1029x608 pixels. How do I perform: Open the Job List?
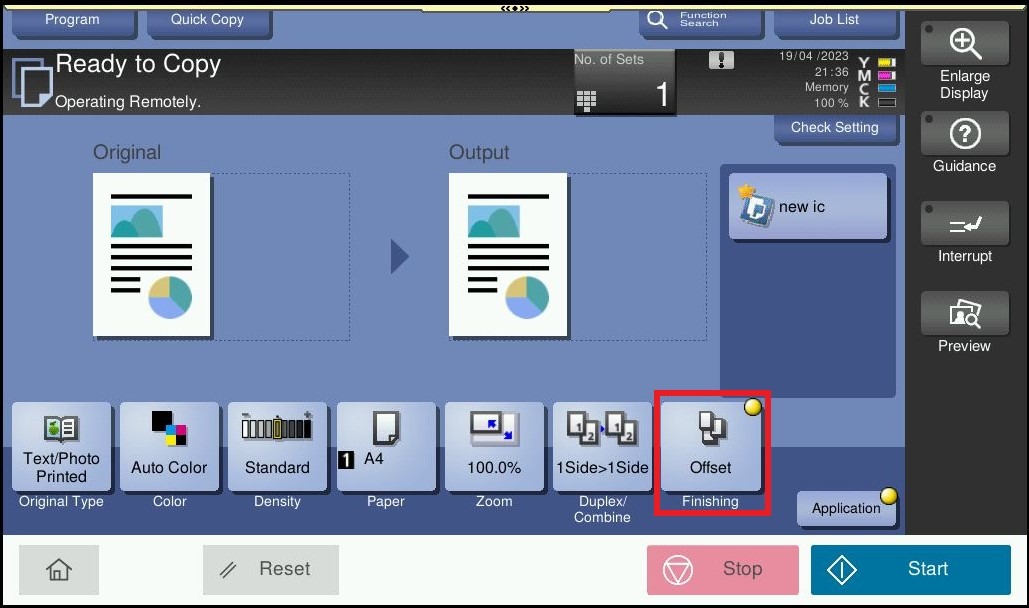pyautogui.click(x=834, y=20)
